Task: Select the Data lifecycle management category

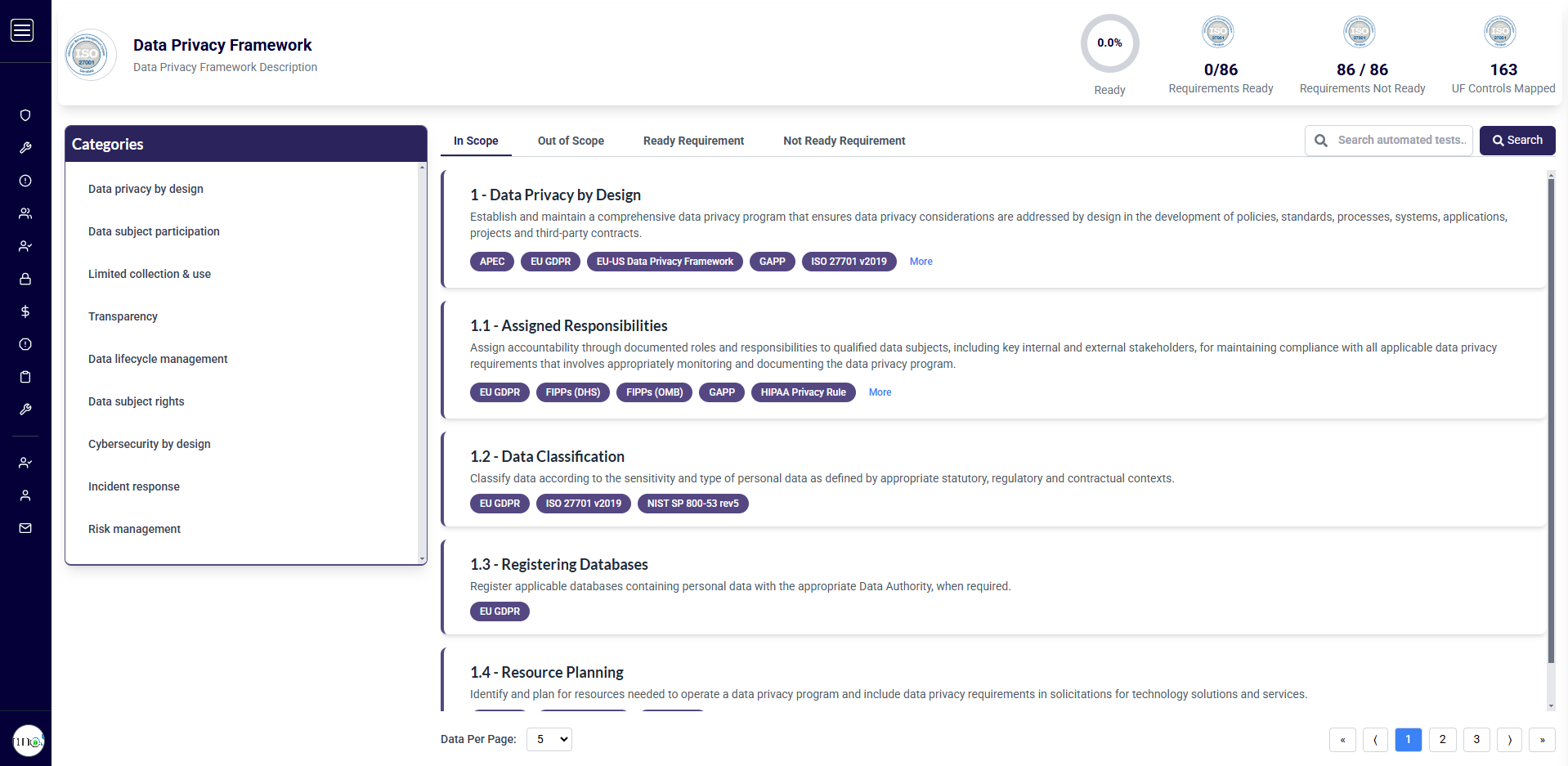Action: coord(158,359)
